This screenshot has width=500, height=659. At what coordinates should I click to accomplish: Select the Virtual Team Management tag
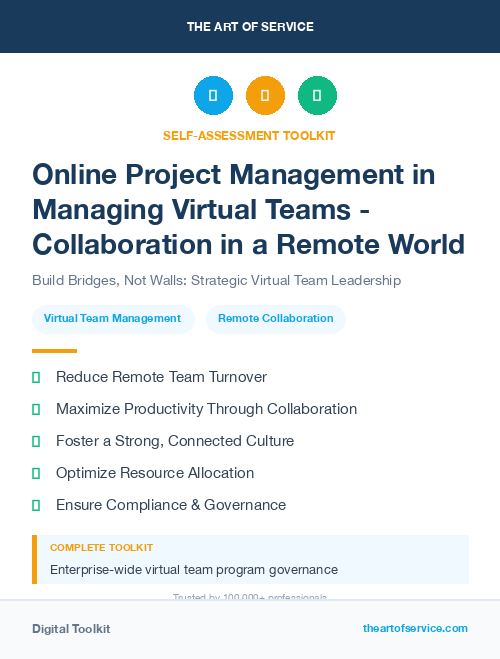113,319
